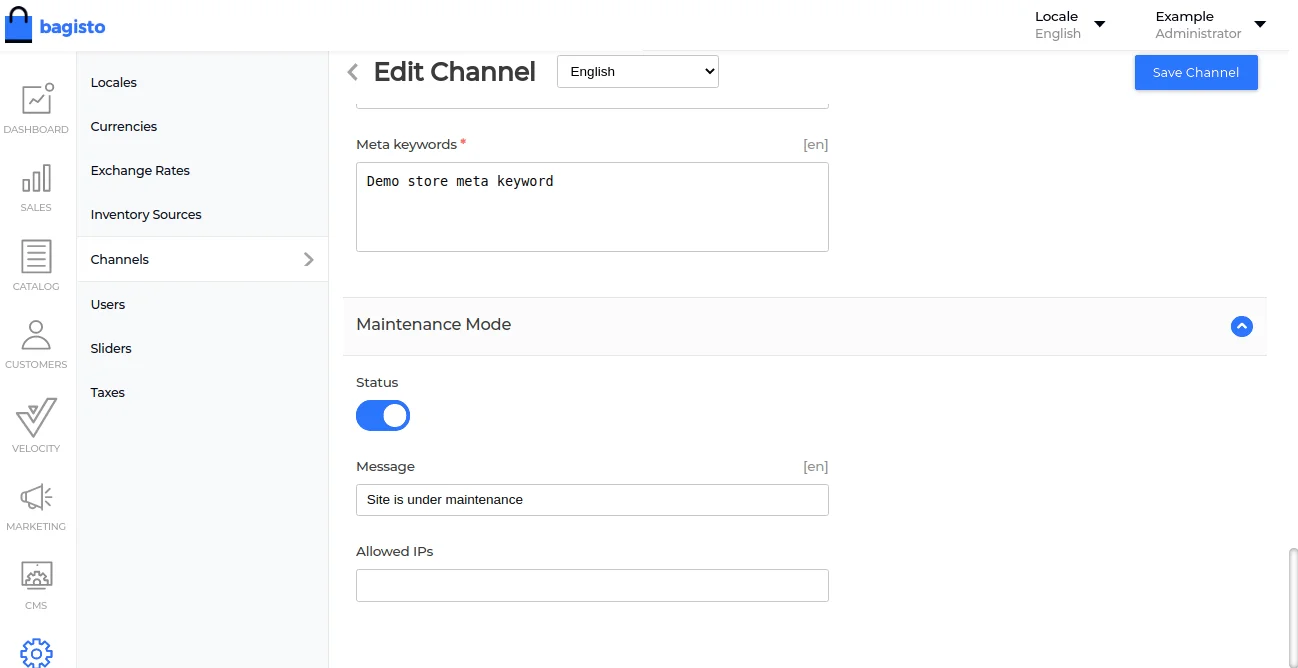The width and height of the screenshot is (1298, 668).
Task: Open the Locale dropdown in header
Action: tap(1069, 25)
